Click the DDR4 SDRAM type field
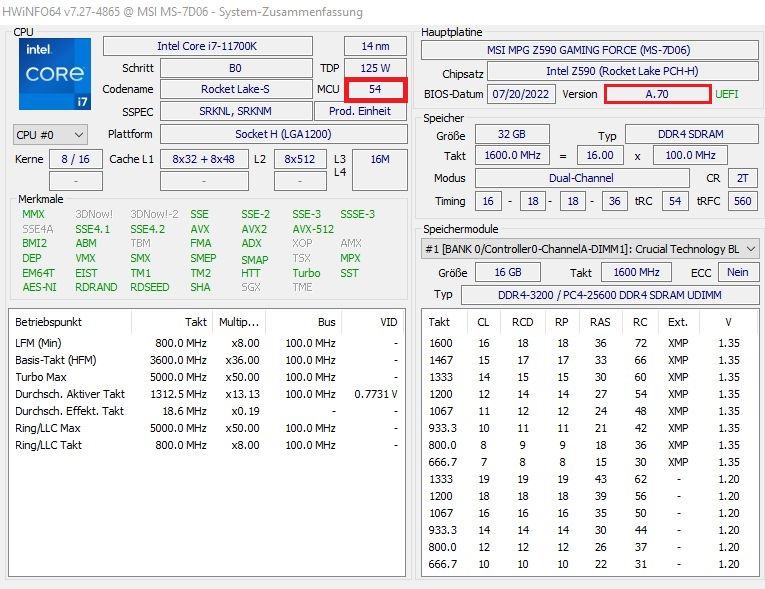The width and height of the screenshot is (765, 589). (x=691, y=134)
